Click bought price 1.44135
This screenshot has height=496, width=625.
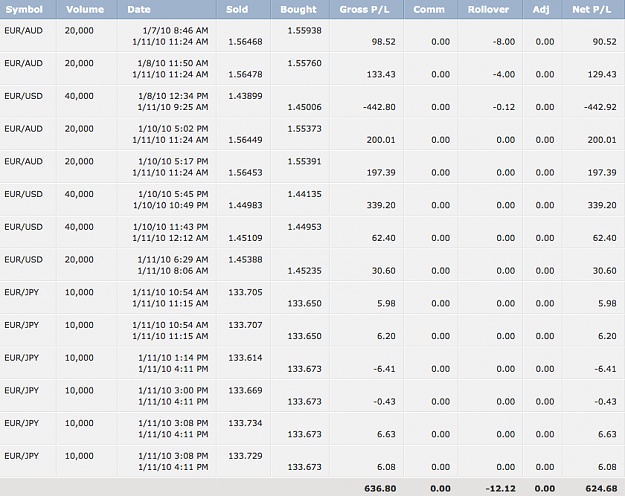pos(305,194)
